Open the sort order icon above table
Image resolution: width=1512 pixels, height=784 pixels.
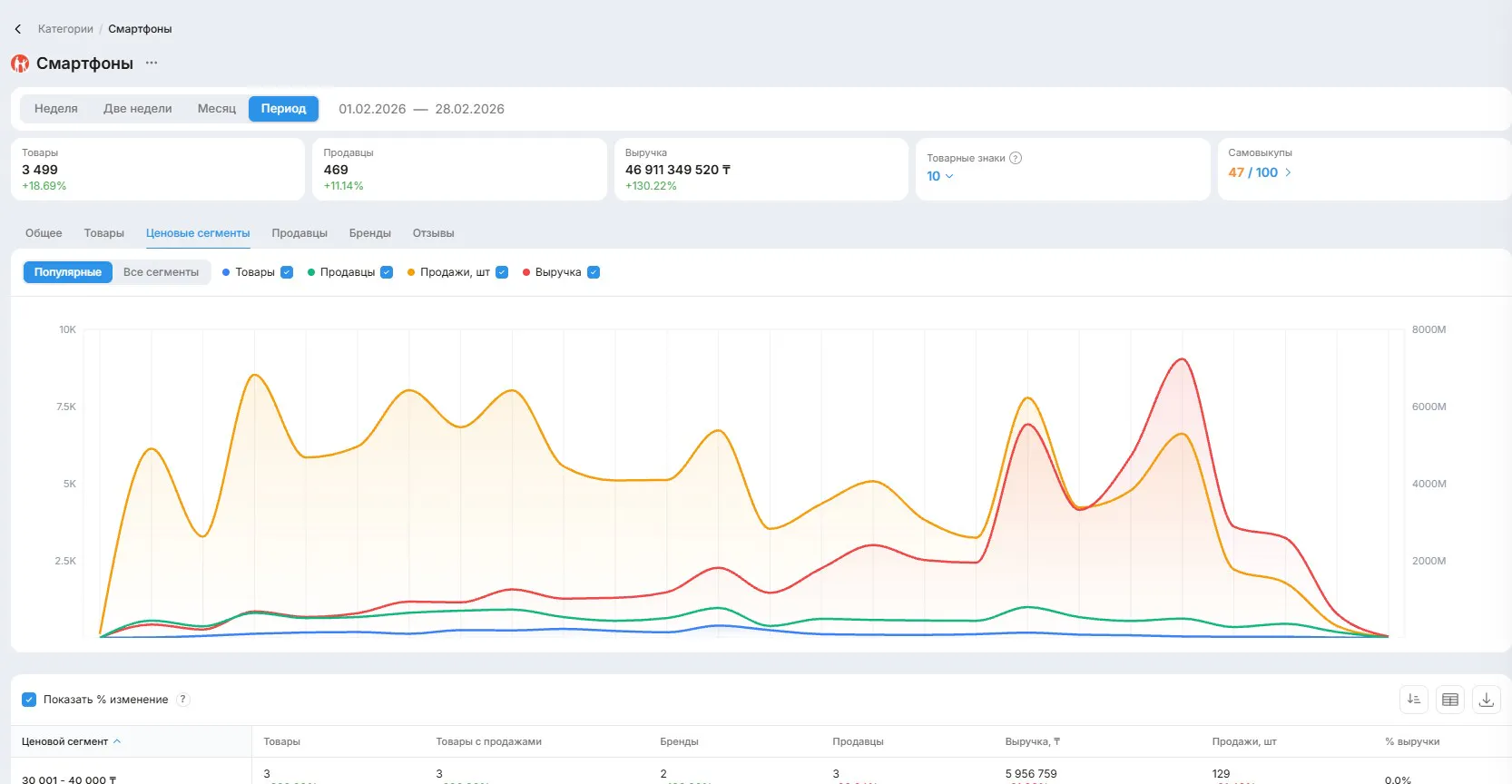(1414, 700)
